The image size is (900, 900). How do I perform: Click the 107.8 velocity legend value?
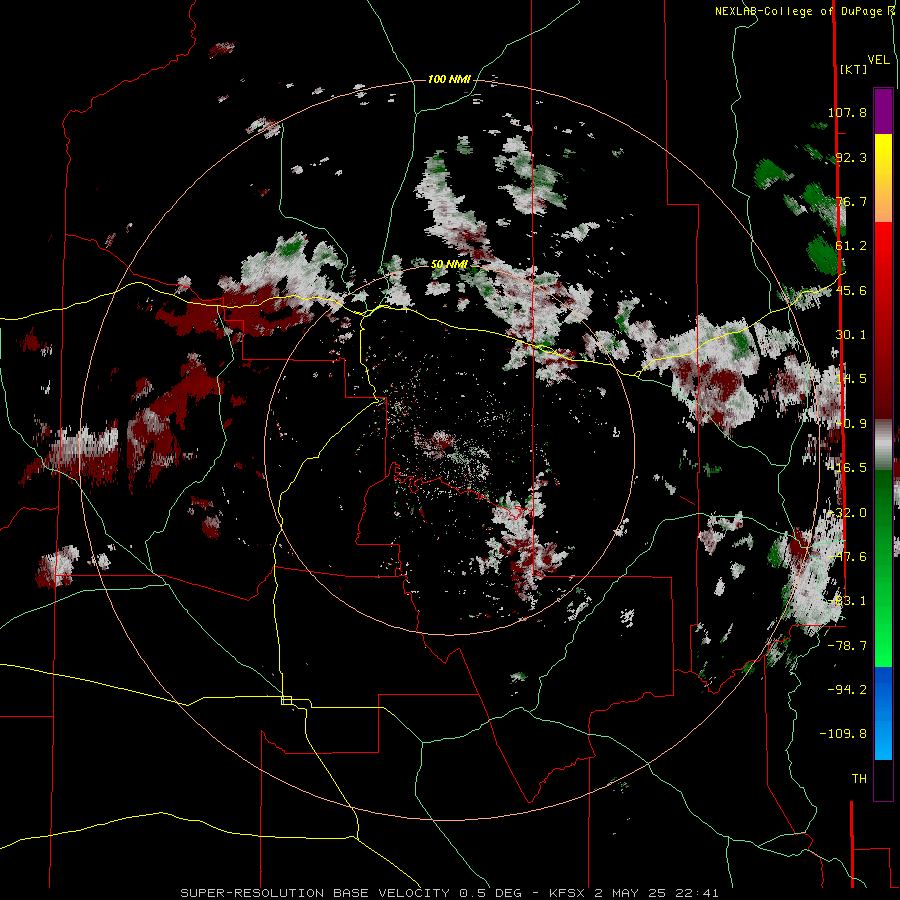847,112
